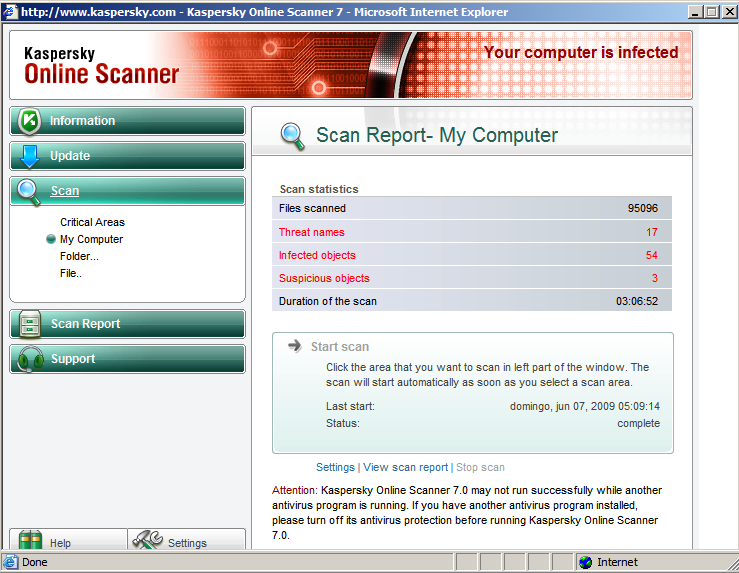Image resolution: width=739 pixels, height=573 pixels.
Task: Open the Scan section
Action: tap(127, 191)
